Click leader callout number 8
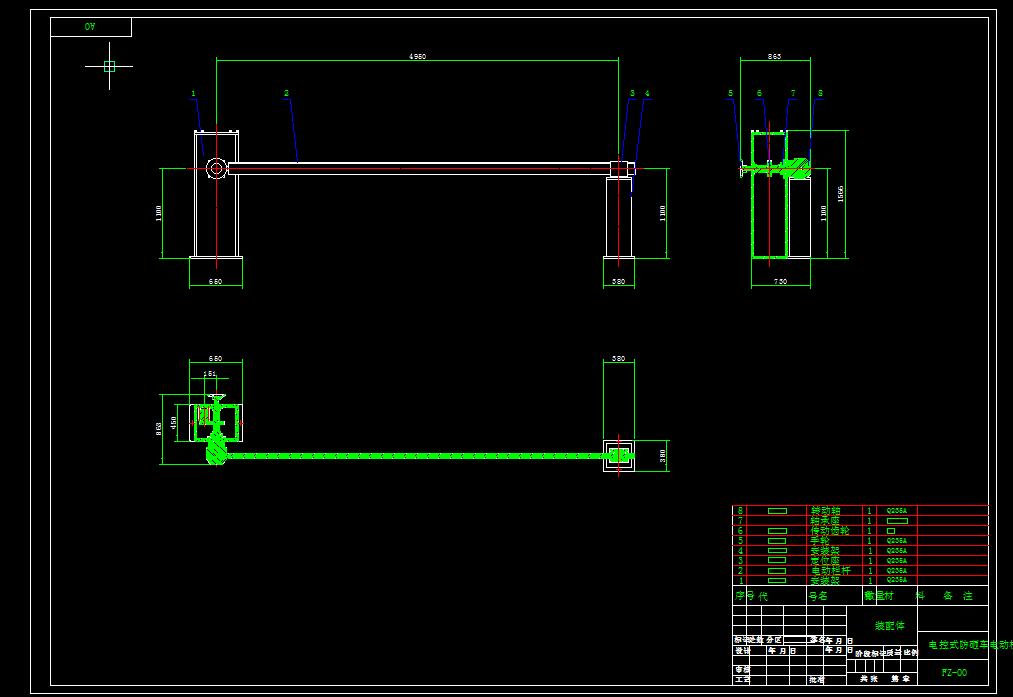Image resolution: width=1013 pixels, height=697 pixels. tap(820, 94)
